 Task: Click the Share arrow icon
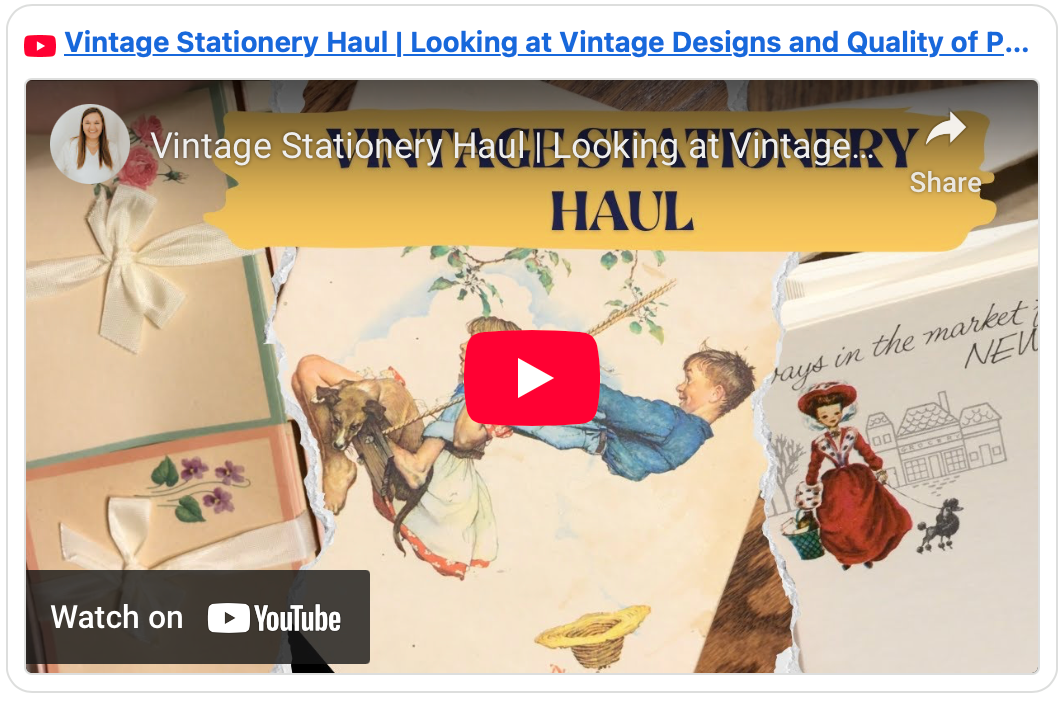coord(946,129)
